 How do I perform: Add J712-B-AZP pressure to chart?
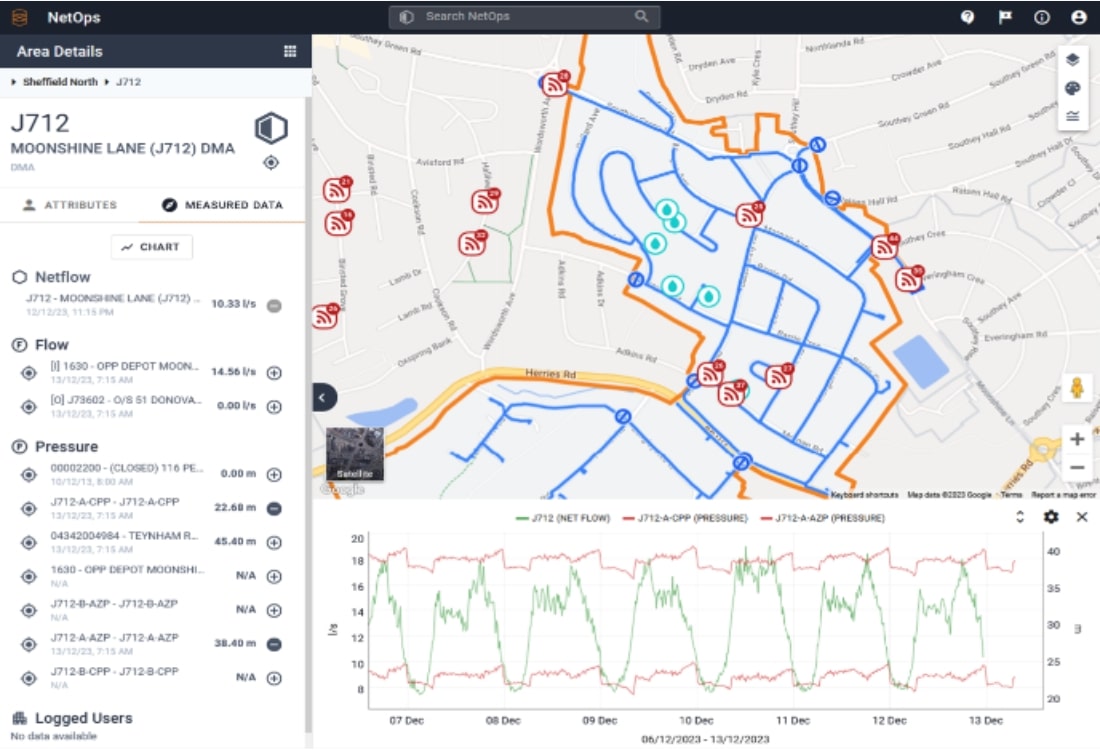(274, 610)
